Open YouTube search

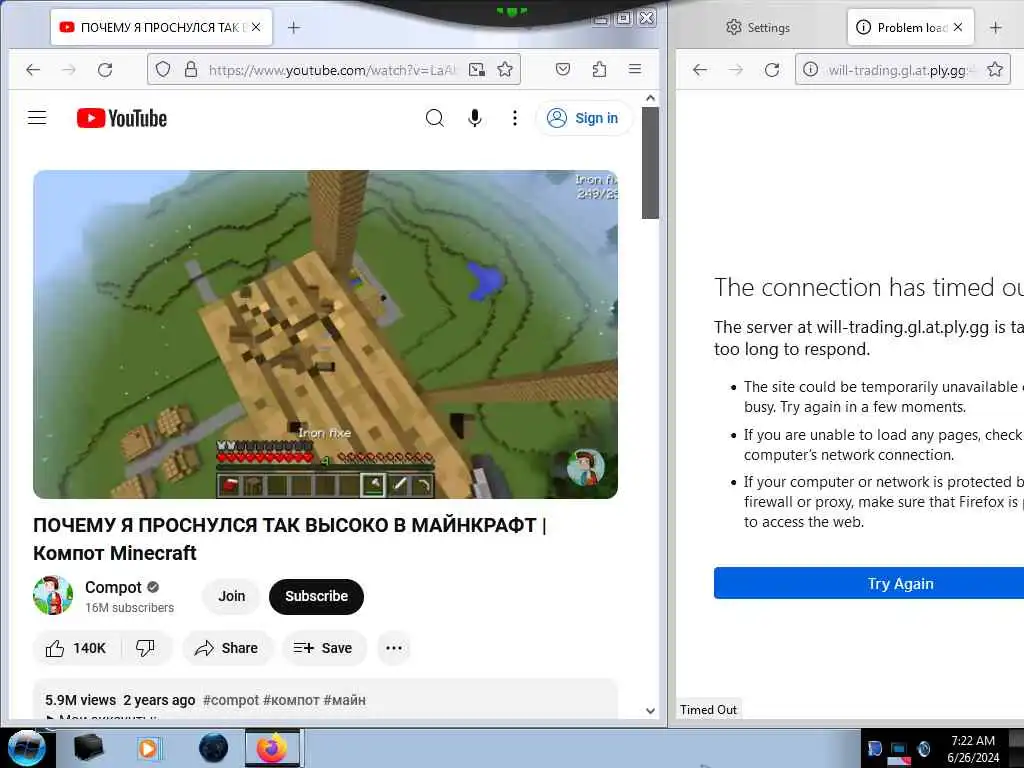(x=434, y=118)
